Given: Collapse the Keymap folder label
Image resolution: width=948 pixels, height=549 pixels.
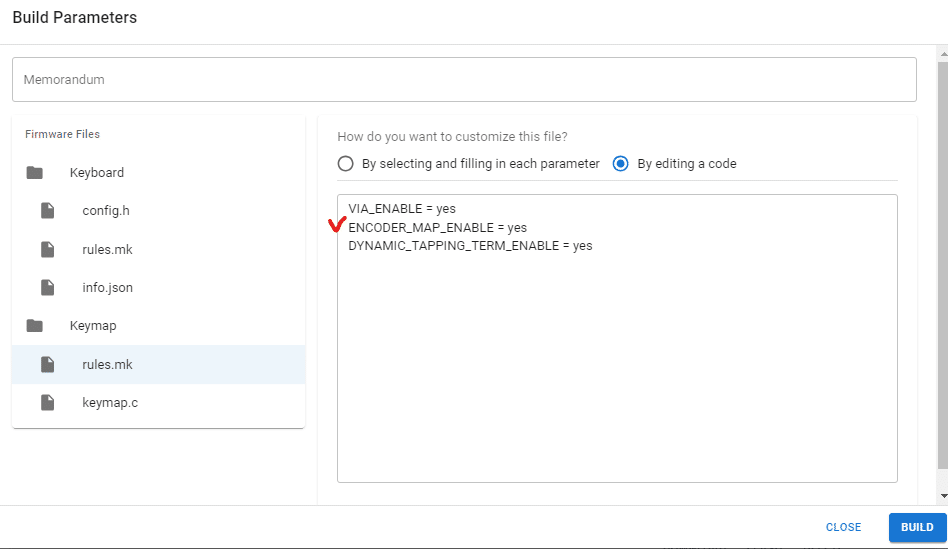Looking at the screenshot, I should 93,326.
